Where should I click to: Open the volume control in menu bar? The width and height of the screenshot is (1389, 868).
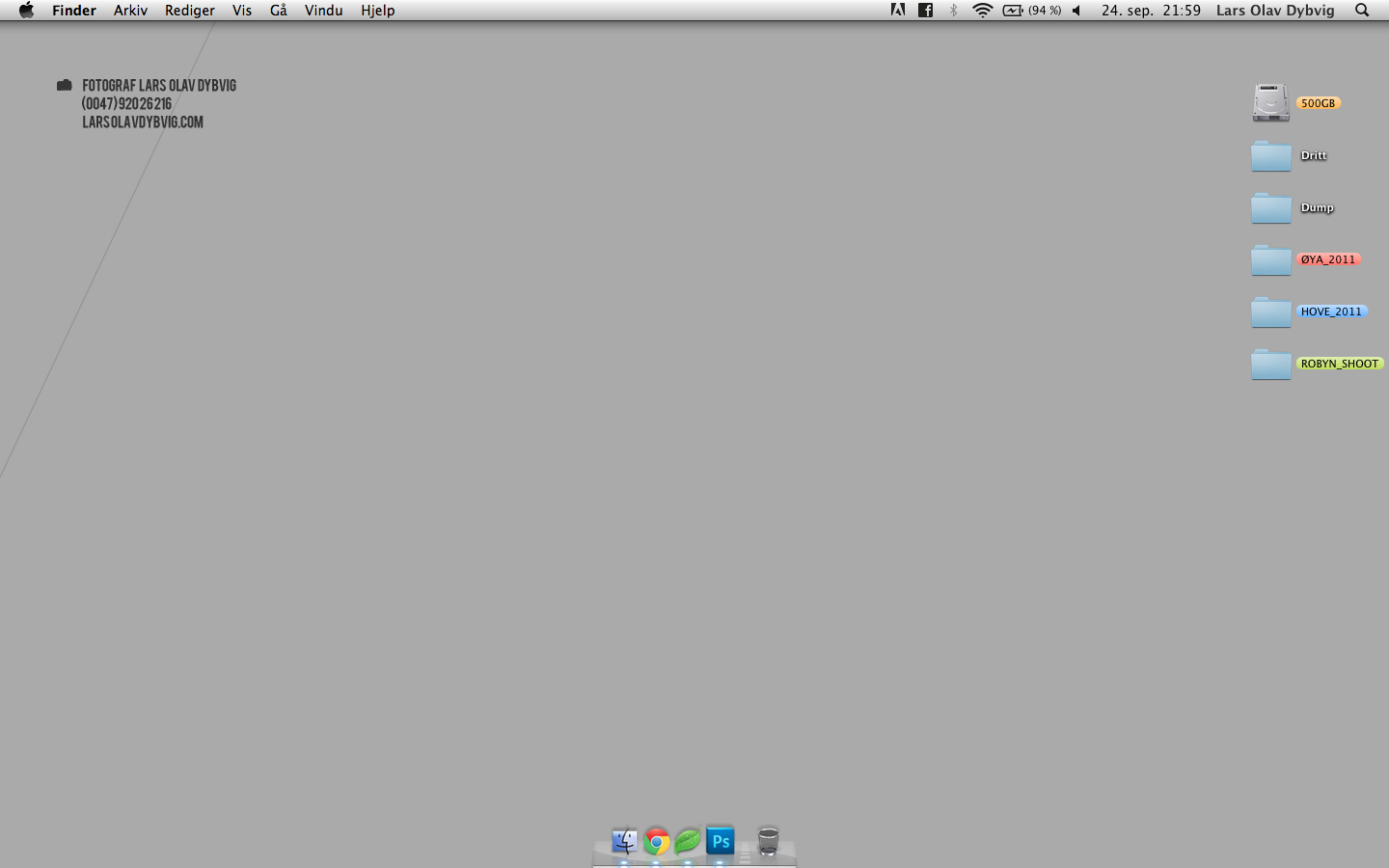(x=1076, y=11)
